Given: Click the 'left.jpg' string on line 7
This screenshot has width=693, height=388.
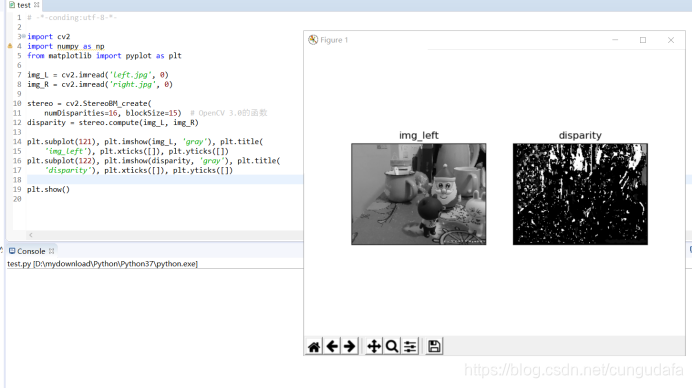Looking at the screenshot, I should (131, 75).
